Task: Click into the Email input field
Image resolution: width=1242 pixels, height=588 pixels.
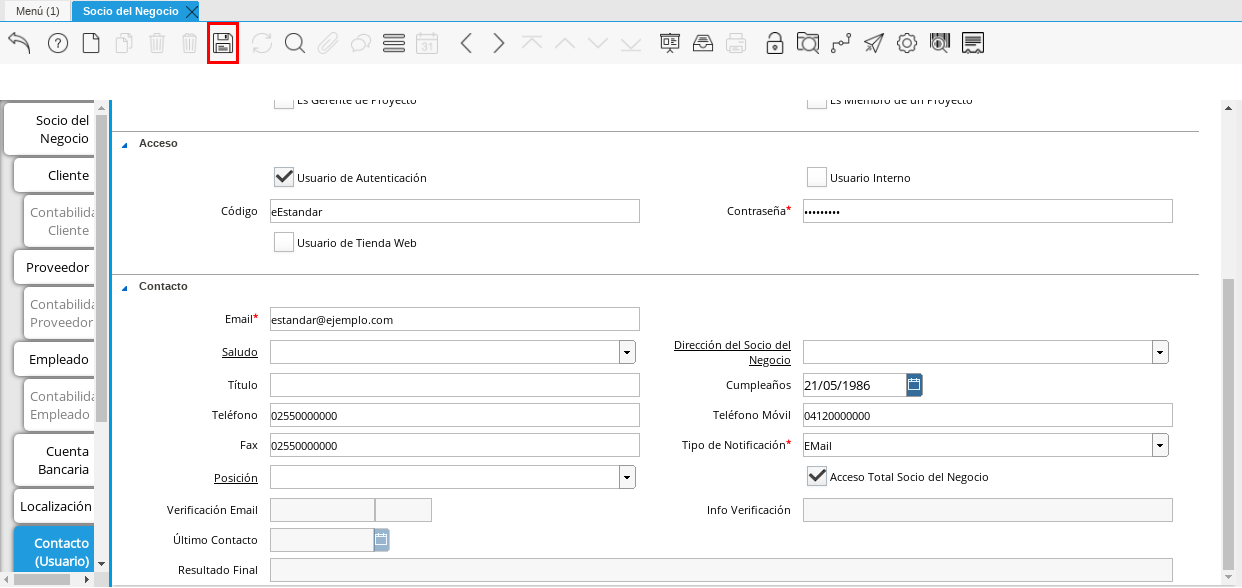Action: pos(454,319)
